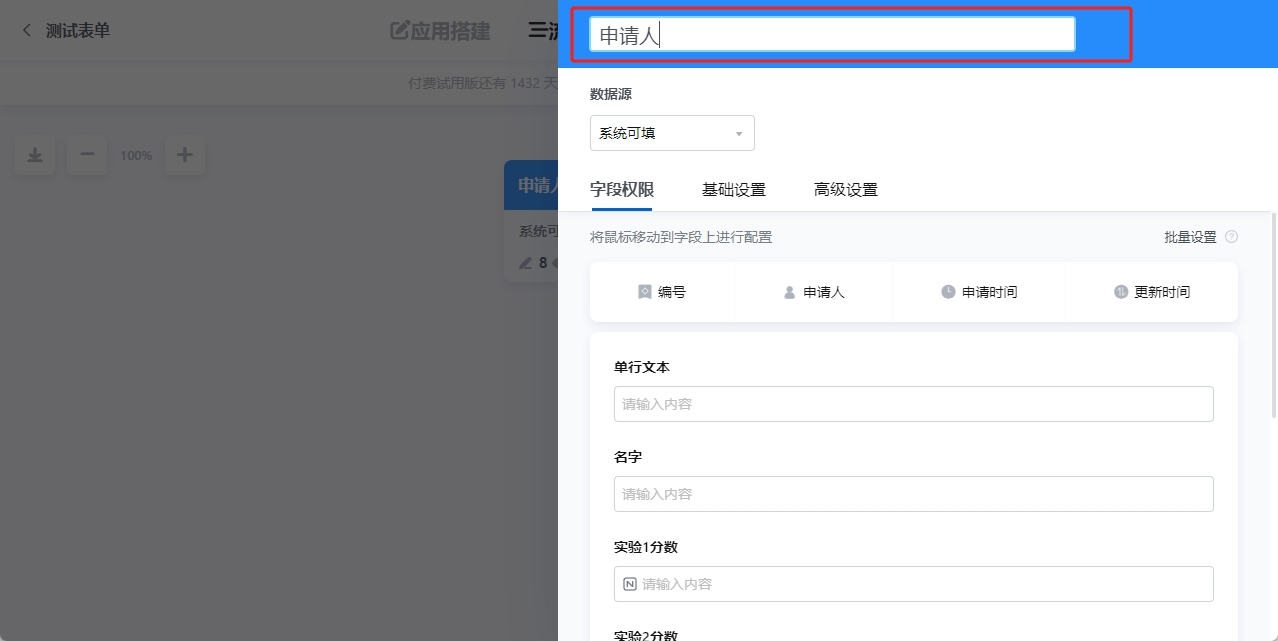Click the pencil edit icon on 申请人 card
Screen dimensions: 1278x641
(x=524, y=263)
